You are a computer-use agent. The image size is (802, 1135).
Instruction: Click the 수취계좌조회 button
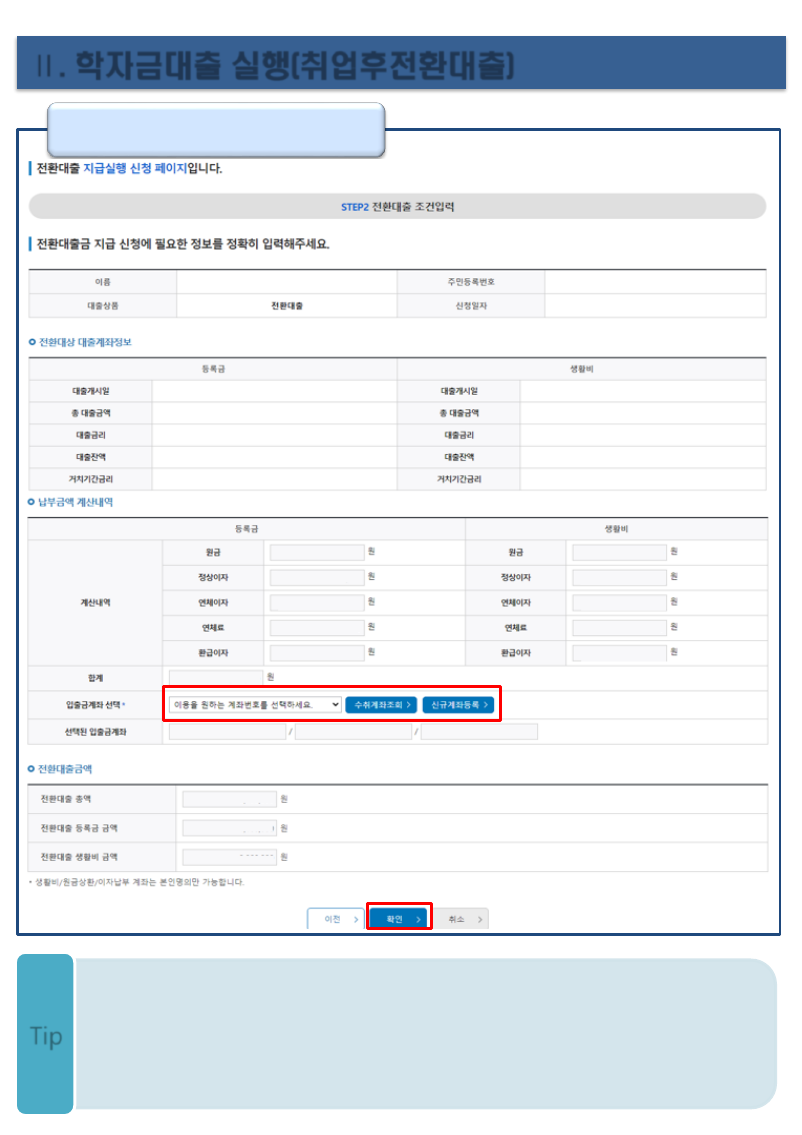[381, 705]
